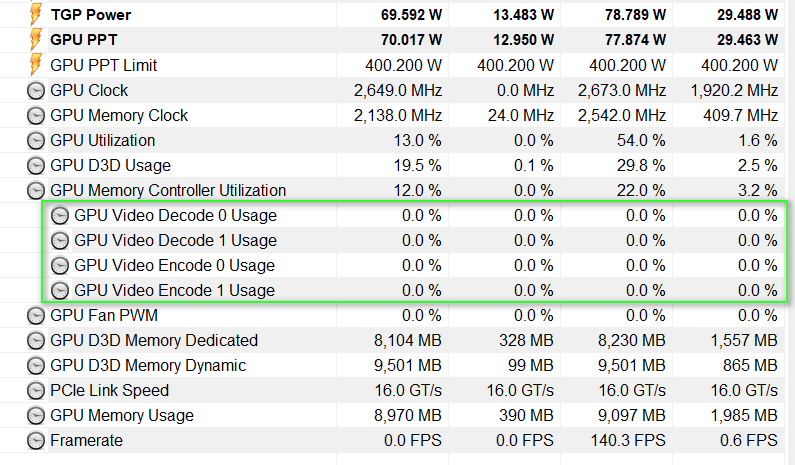Image resolution: width=795 pixels, height=465 pixels.
Task: Select the GPU Video Decode 1 Usage sensor
Action: 175,240
